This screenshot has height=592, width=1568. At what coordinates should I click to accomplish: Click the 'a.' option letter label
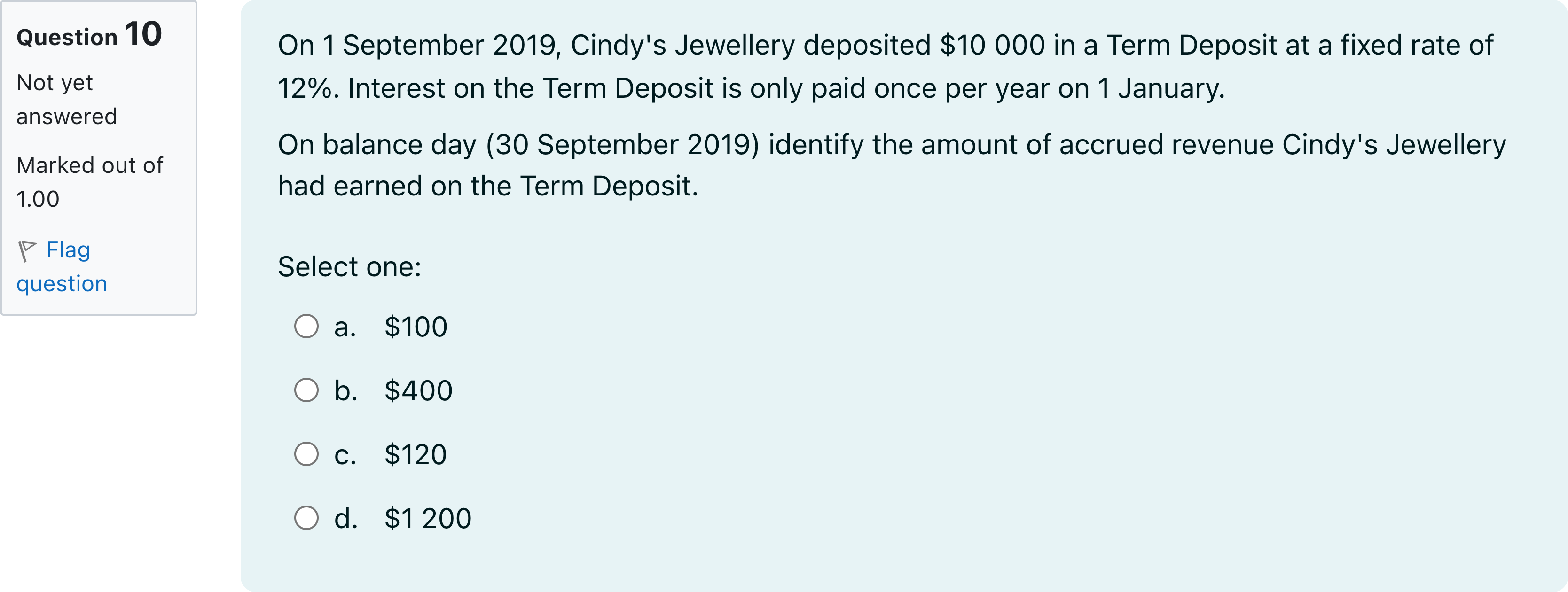345,327
